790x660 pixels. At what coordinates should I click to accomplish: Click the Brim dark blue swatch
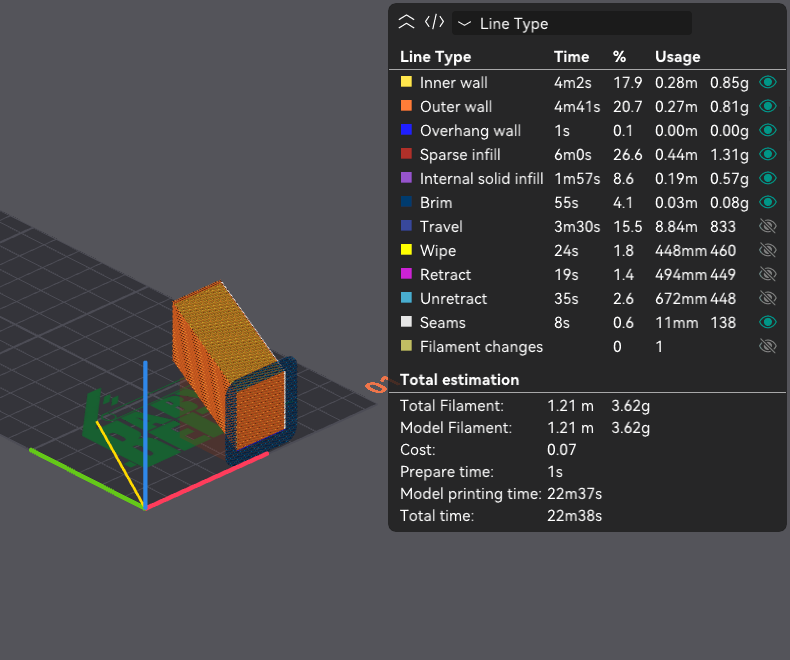[x=406, y=202]
